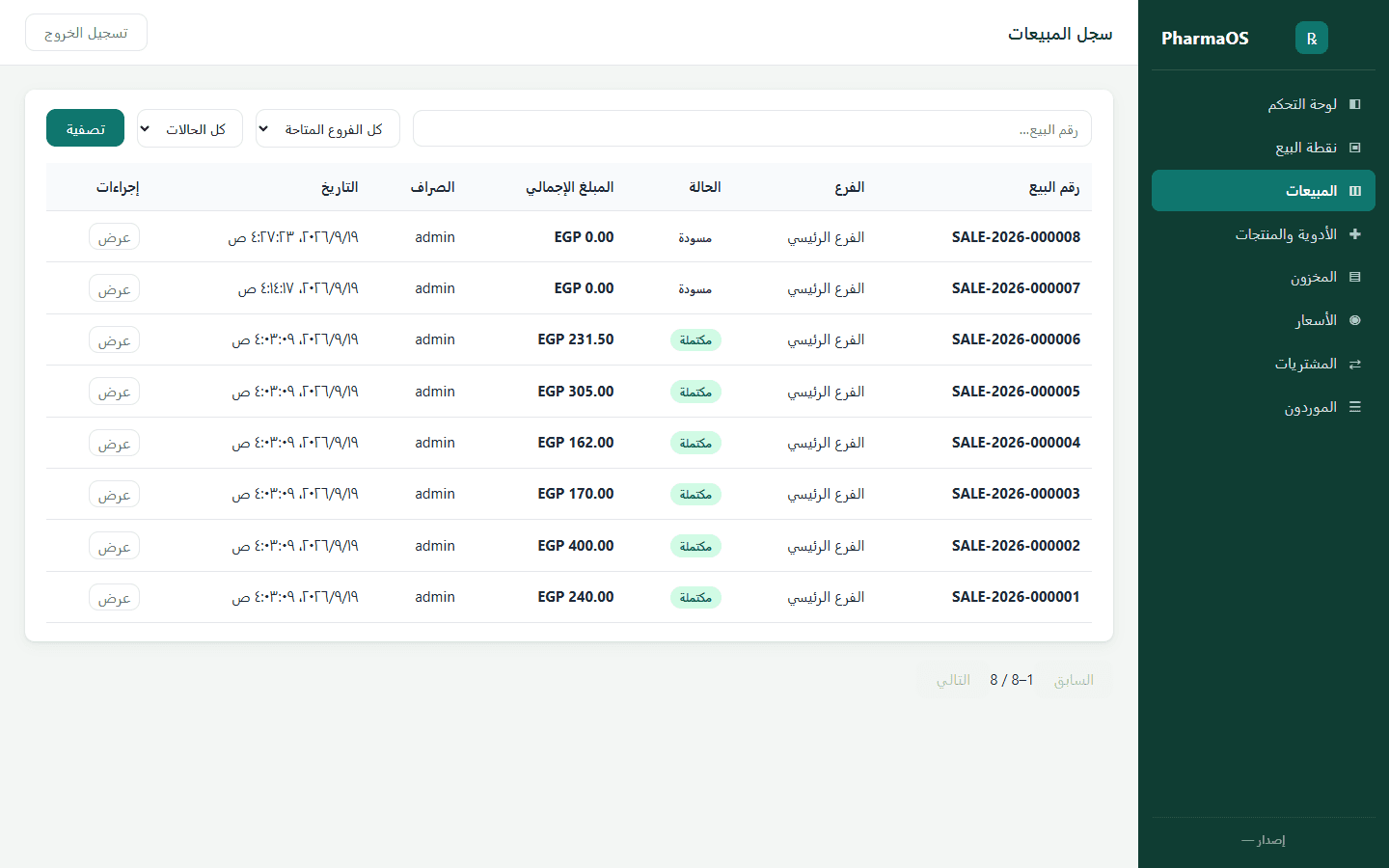Click the مكتملة badge for SALE-2026-000005

pos(695,392)
